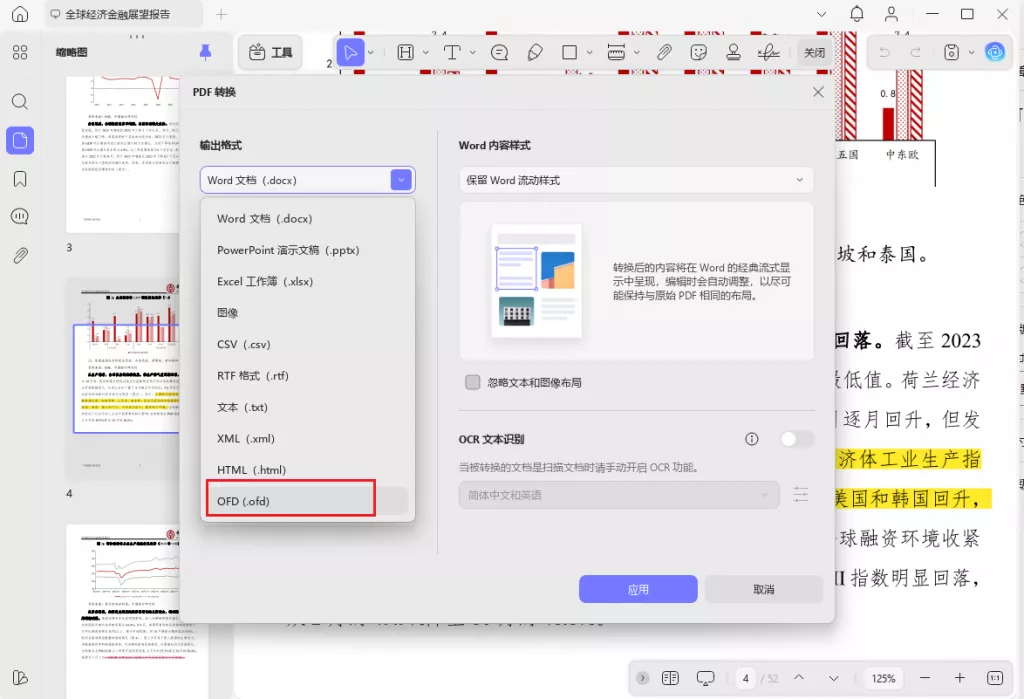Click the search icon in left sidebar
The image size is (1024, 699).
coord(20,101)
